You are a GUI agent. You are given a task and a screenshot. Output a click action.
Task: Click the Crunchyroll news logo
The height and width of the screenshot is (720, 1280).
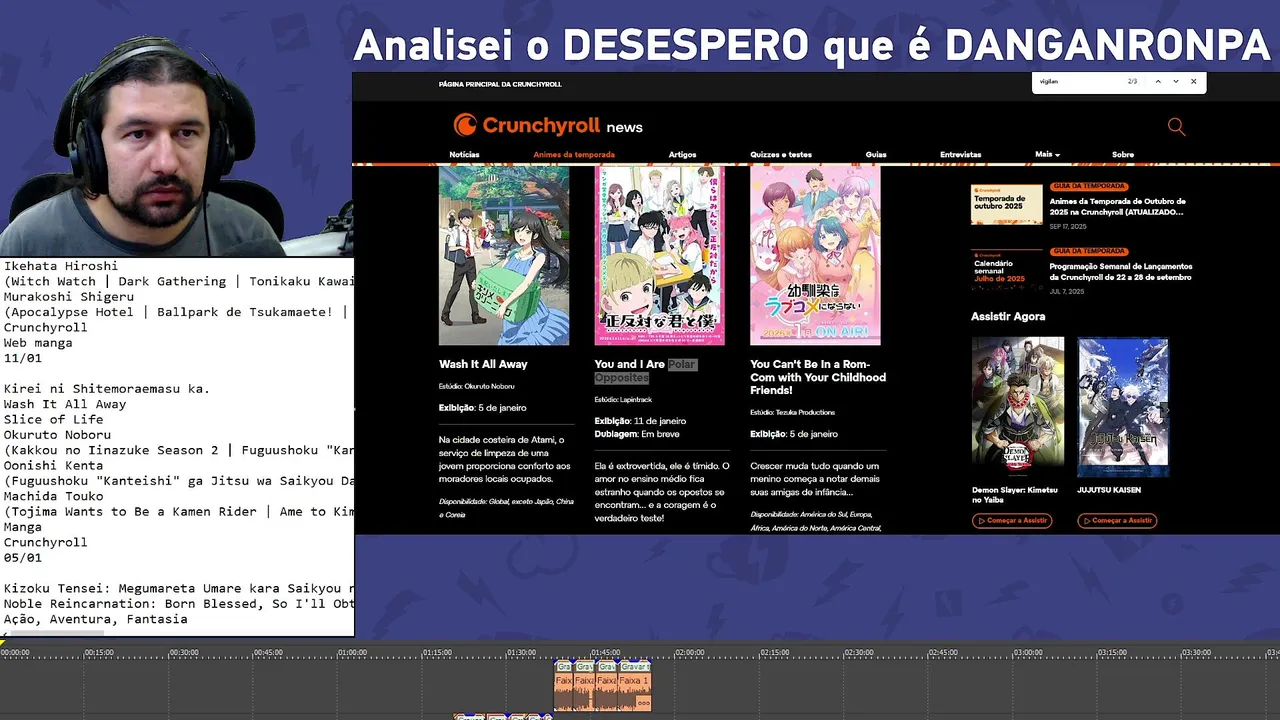(548, 125)
